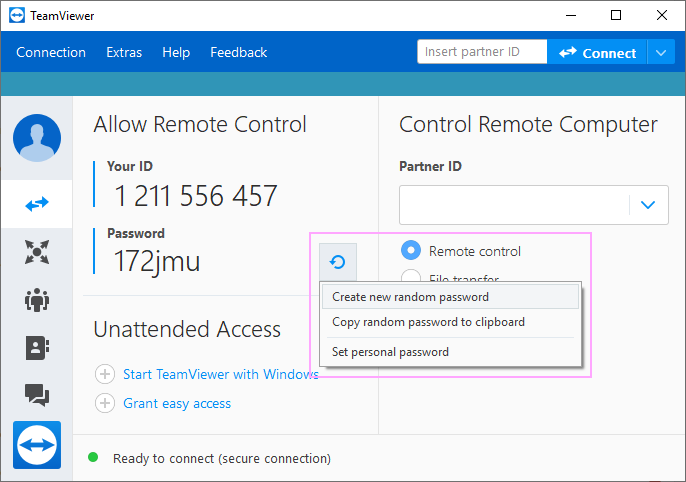Choose Copy random password to clipboard
This screenshot has width=686, height=482.
[451, 322]
